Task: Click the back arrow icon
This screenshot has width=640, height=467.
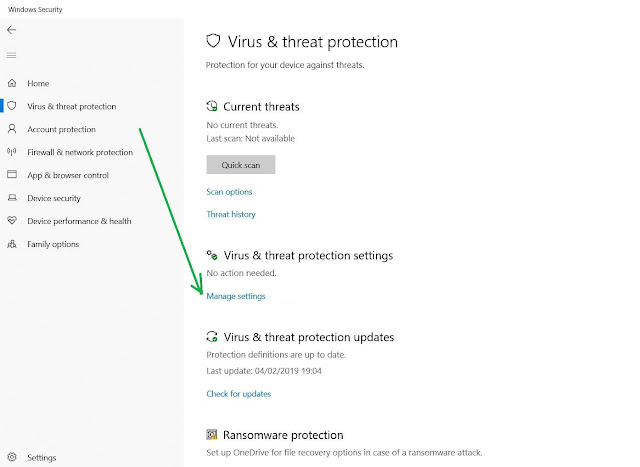Action: click(x=11, y=30)
